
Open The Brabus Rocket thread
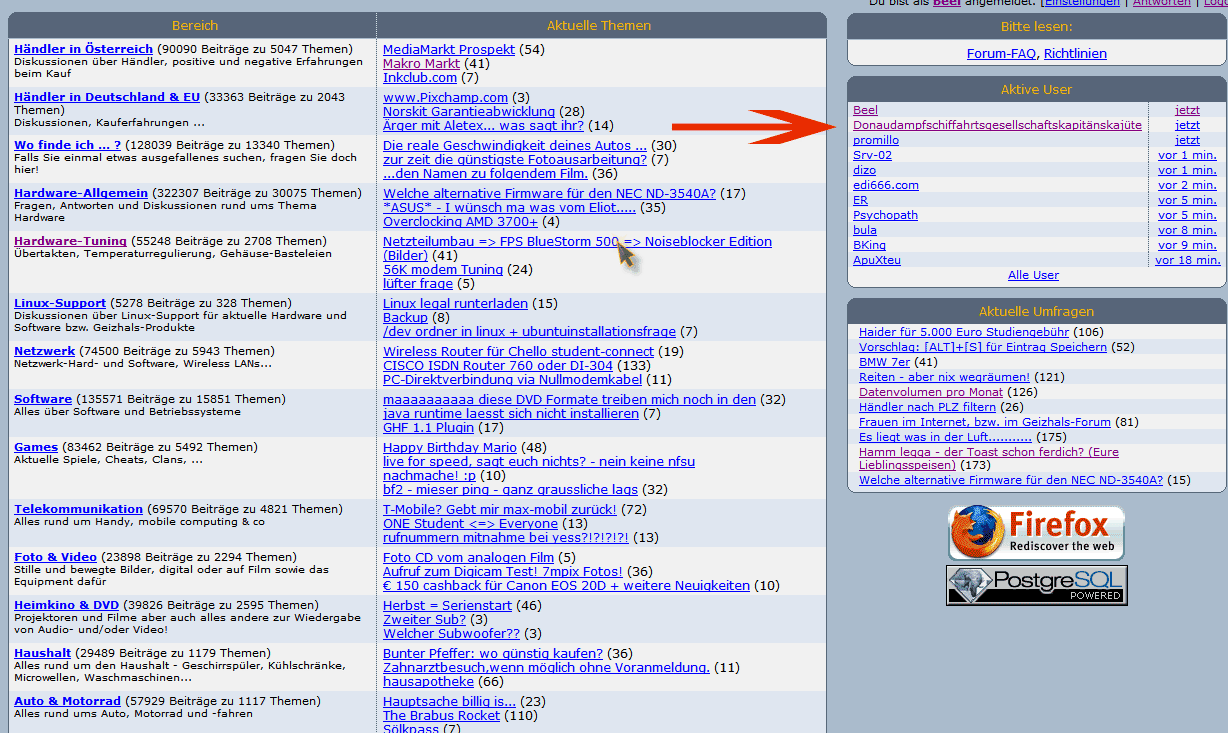click(x=441, y=715)
